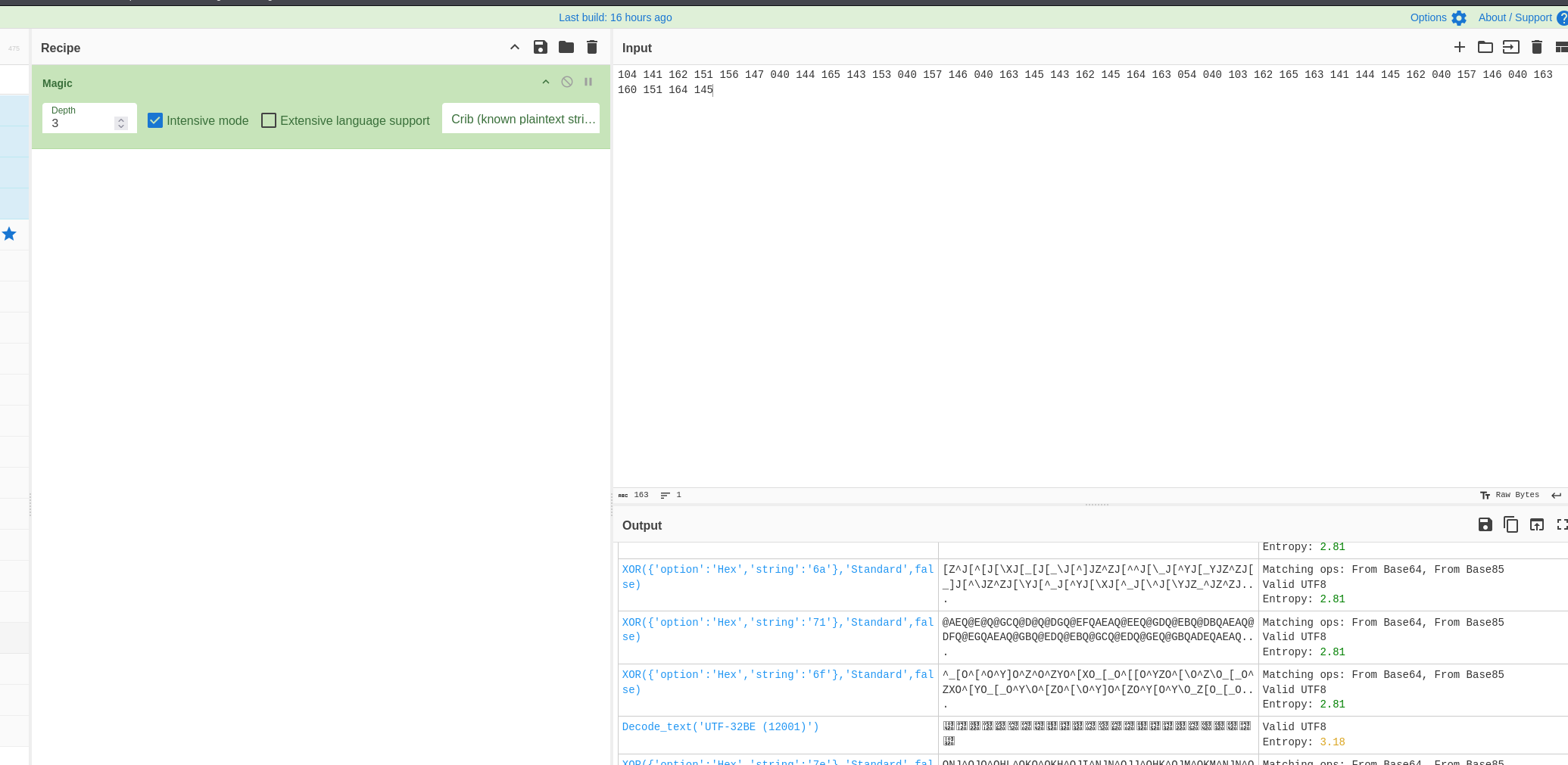This screenshot has height=765, width=1568.
Task: Set breakpoint on the Magic operation
Action: pyautogui.click(x=588, y=82)
